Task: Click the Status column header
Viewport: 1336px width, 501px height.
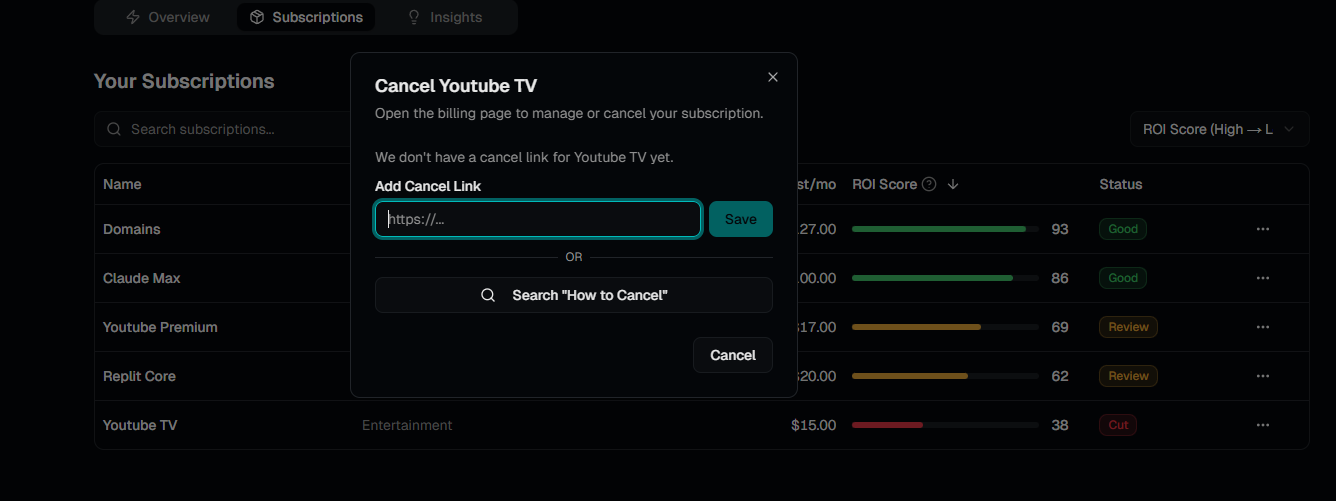Action: coord(1121,184)
